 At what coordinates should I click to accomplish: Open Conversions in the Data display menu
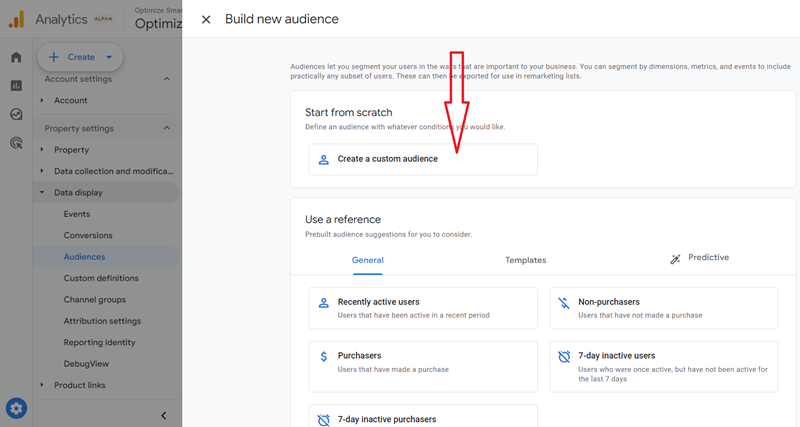pyautogui.click(x=88, y=236)
